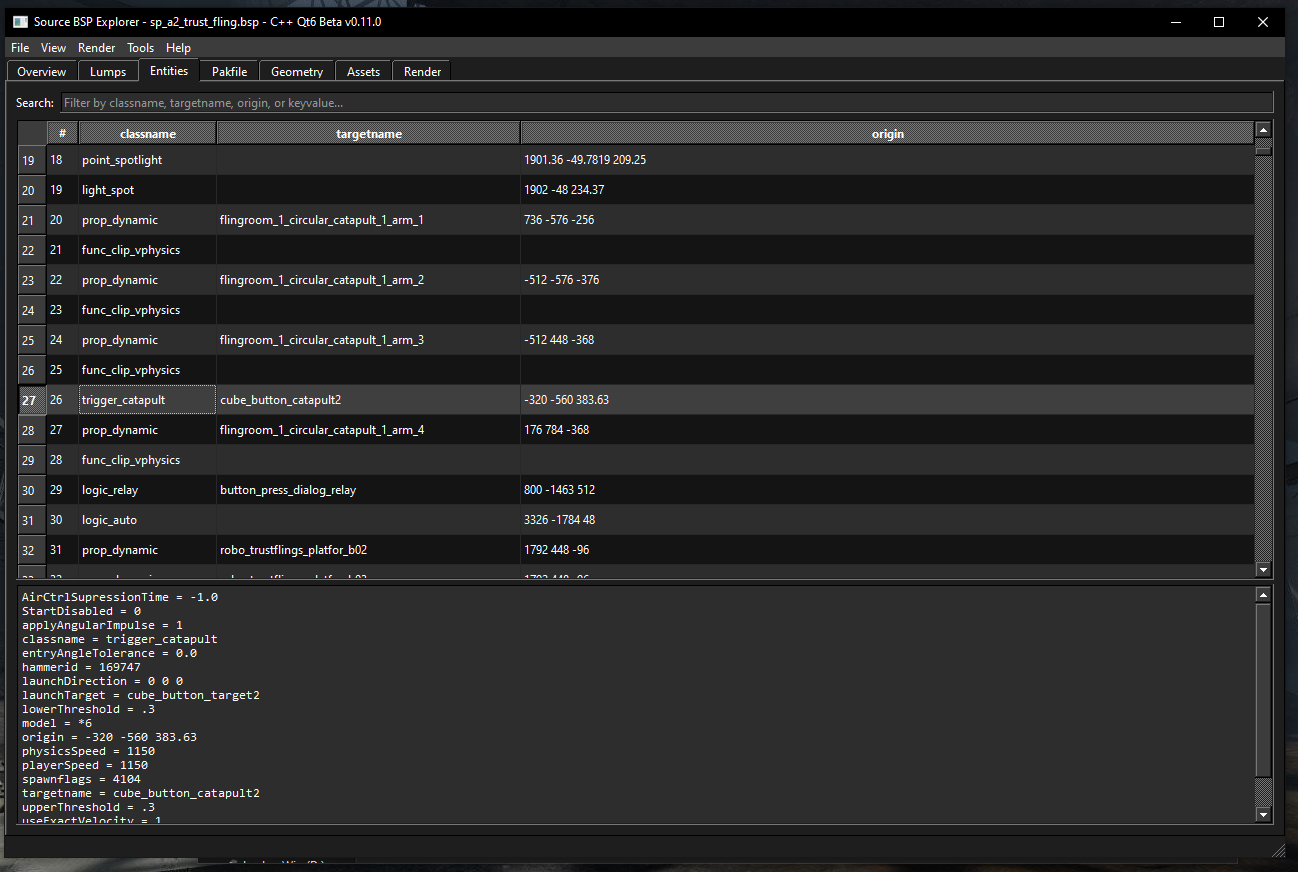The image size is (1298, 872).
Task: Select flingroom_1_circular_catapult_1_arm_4 targetname cell
Action: tap(369, 430)
